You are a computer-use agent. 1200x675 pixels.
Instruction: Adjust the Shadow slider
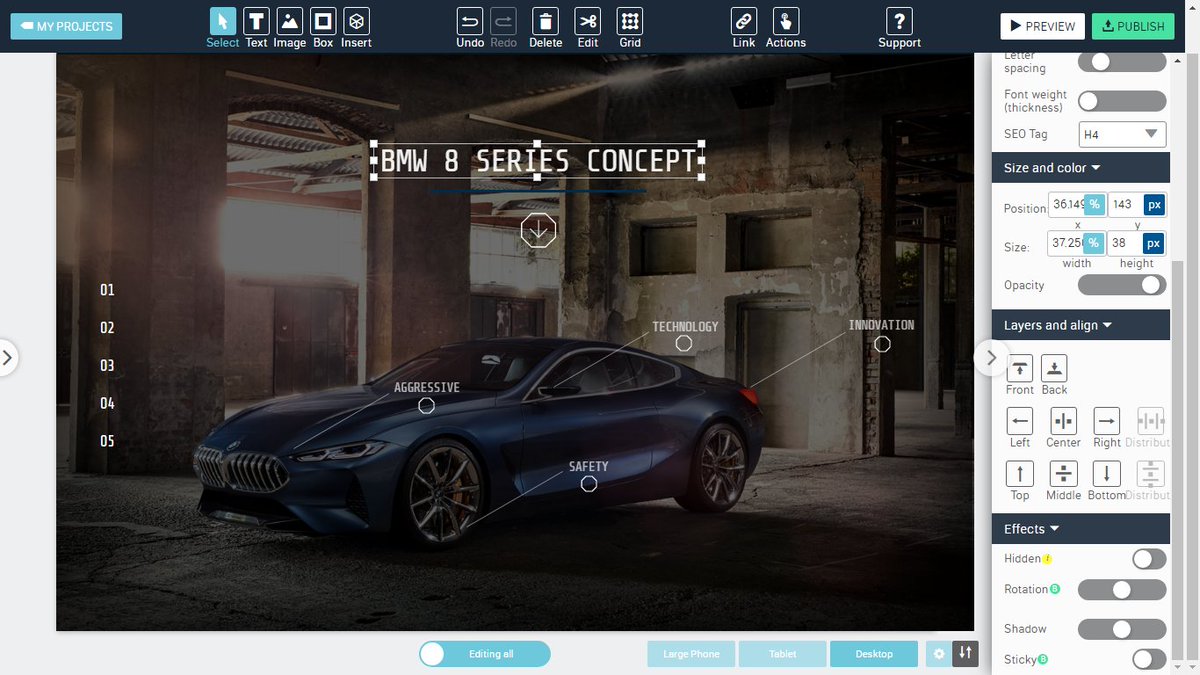coord(1122,629)
